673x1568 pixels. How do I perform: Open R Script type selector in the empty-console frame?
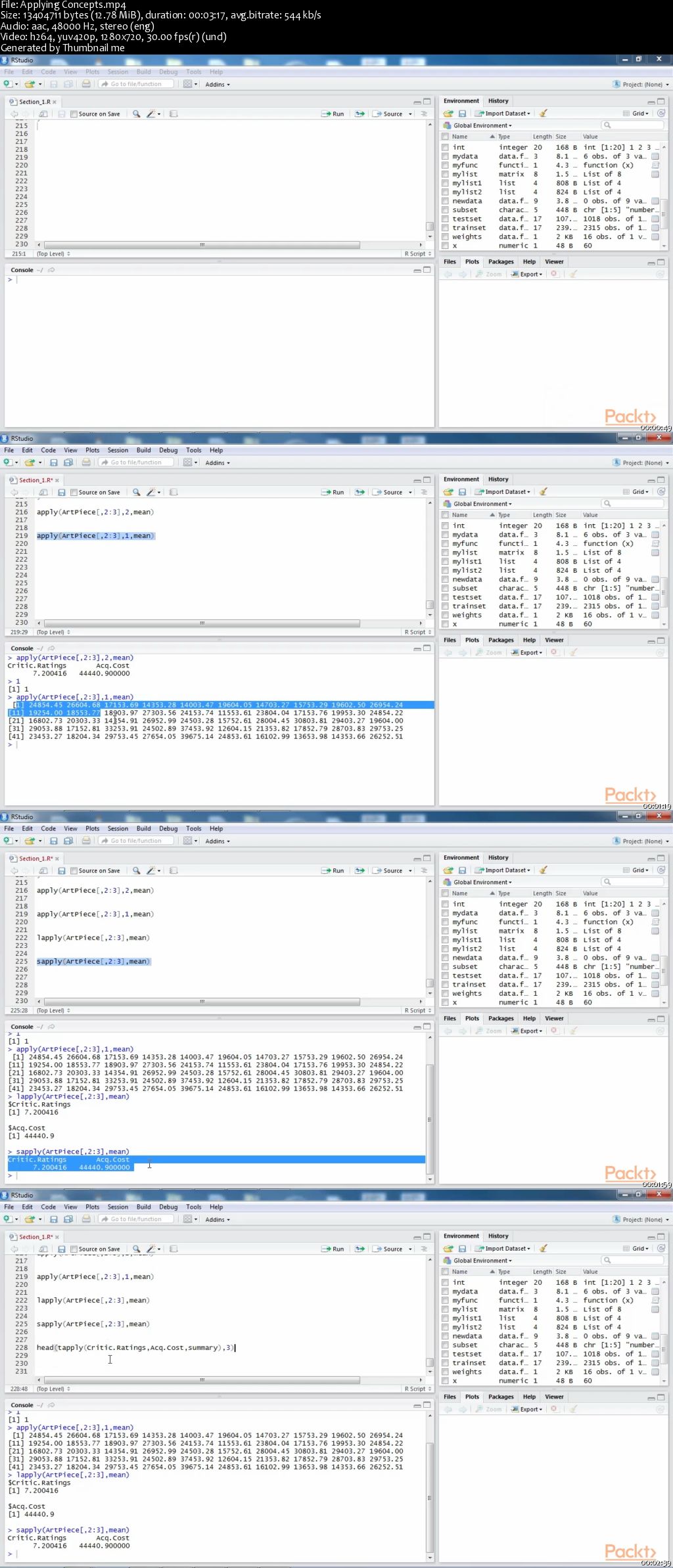[418, 254]
